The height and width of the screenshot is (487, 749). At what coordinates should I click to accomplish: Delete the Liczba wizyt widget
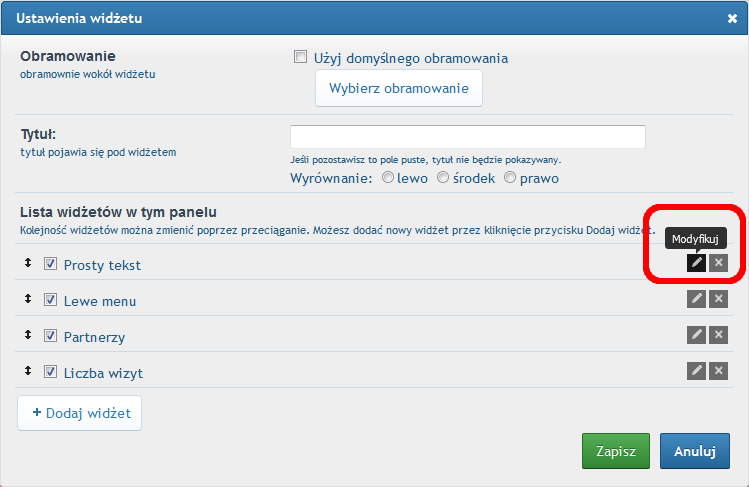[718, 371]
